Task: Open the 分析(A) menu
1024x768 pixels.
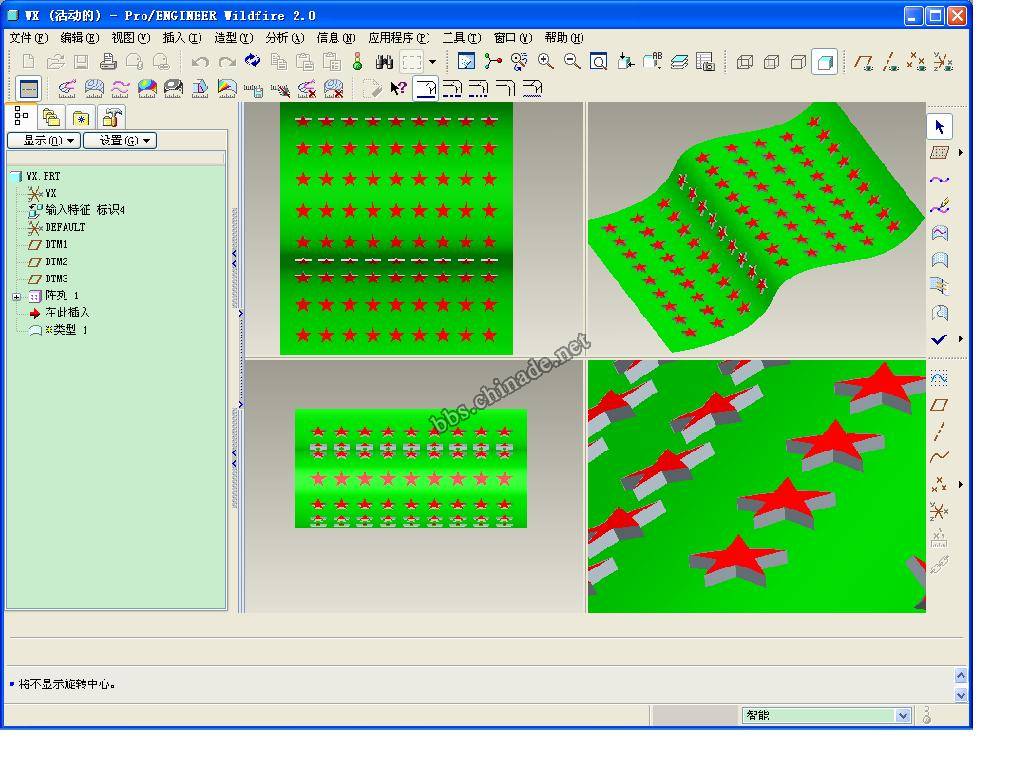Action: click(x=285, y=38)
